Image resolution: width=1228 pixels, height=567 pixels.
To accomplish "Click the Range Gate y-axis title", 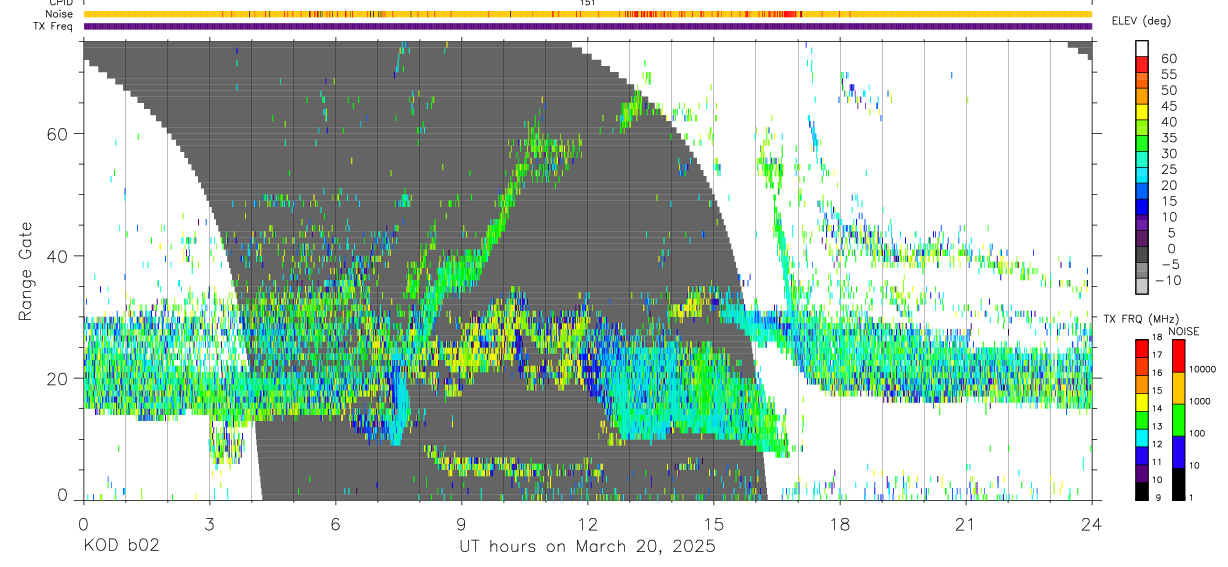I will [28, 271].
